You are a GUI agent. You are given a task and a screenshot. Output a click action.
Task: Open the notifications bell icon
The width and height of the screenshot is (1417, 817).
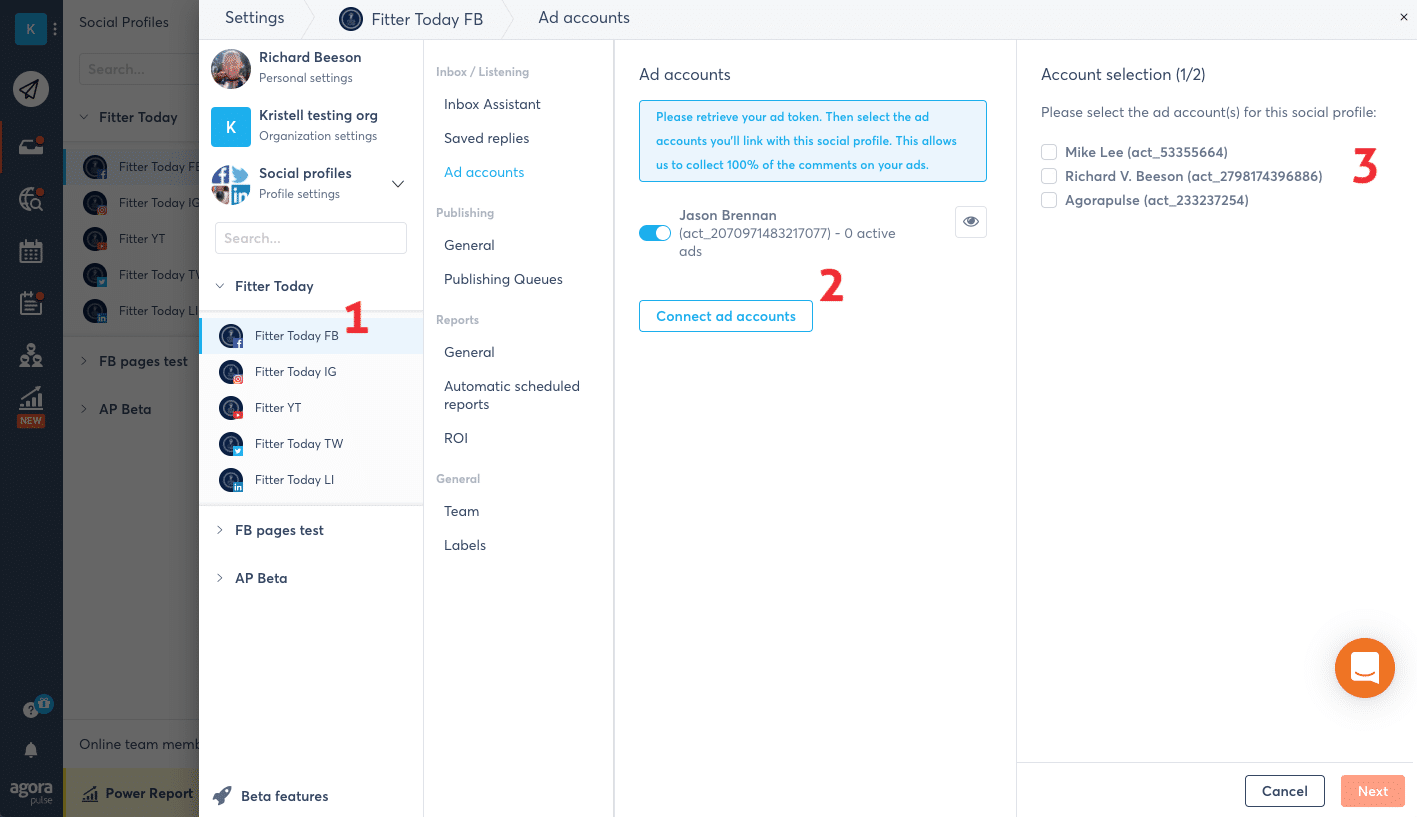(31, 750)
